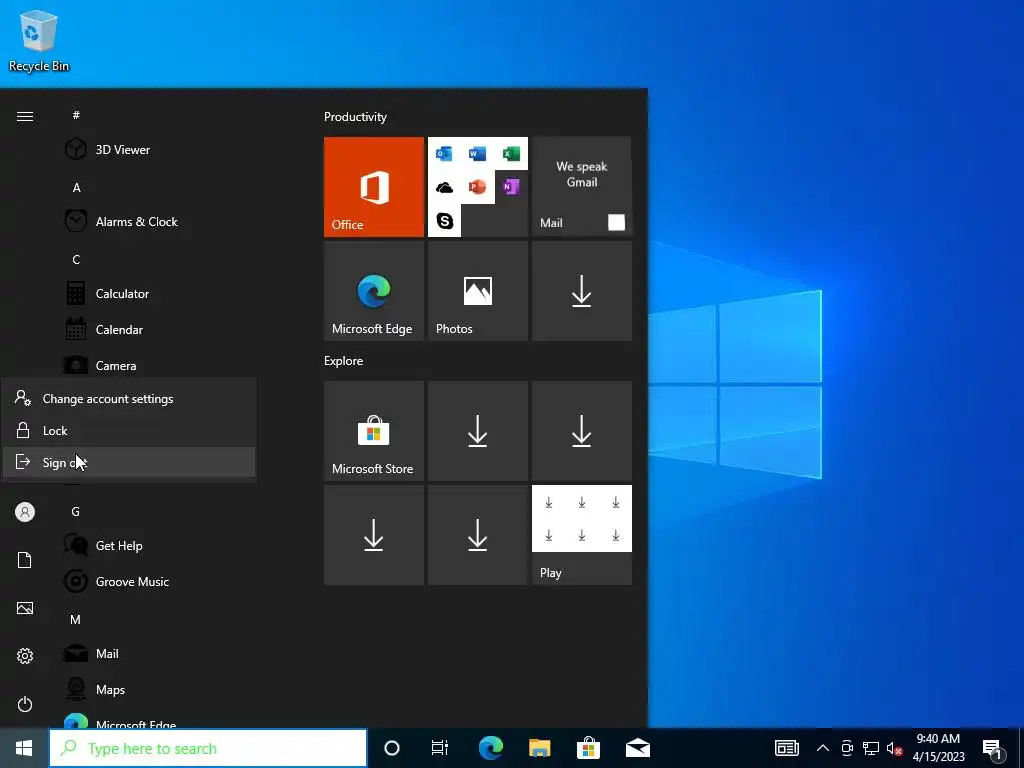
Task: Click the G letter header in app list
Action: [x=75, y=511]
